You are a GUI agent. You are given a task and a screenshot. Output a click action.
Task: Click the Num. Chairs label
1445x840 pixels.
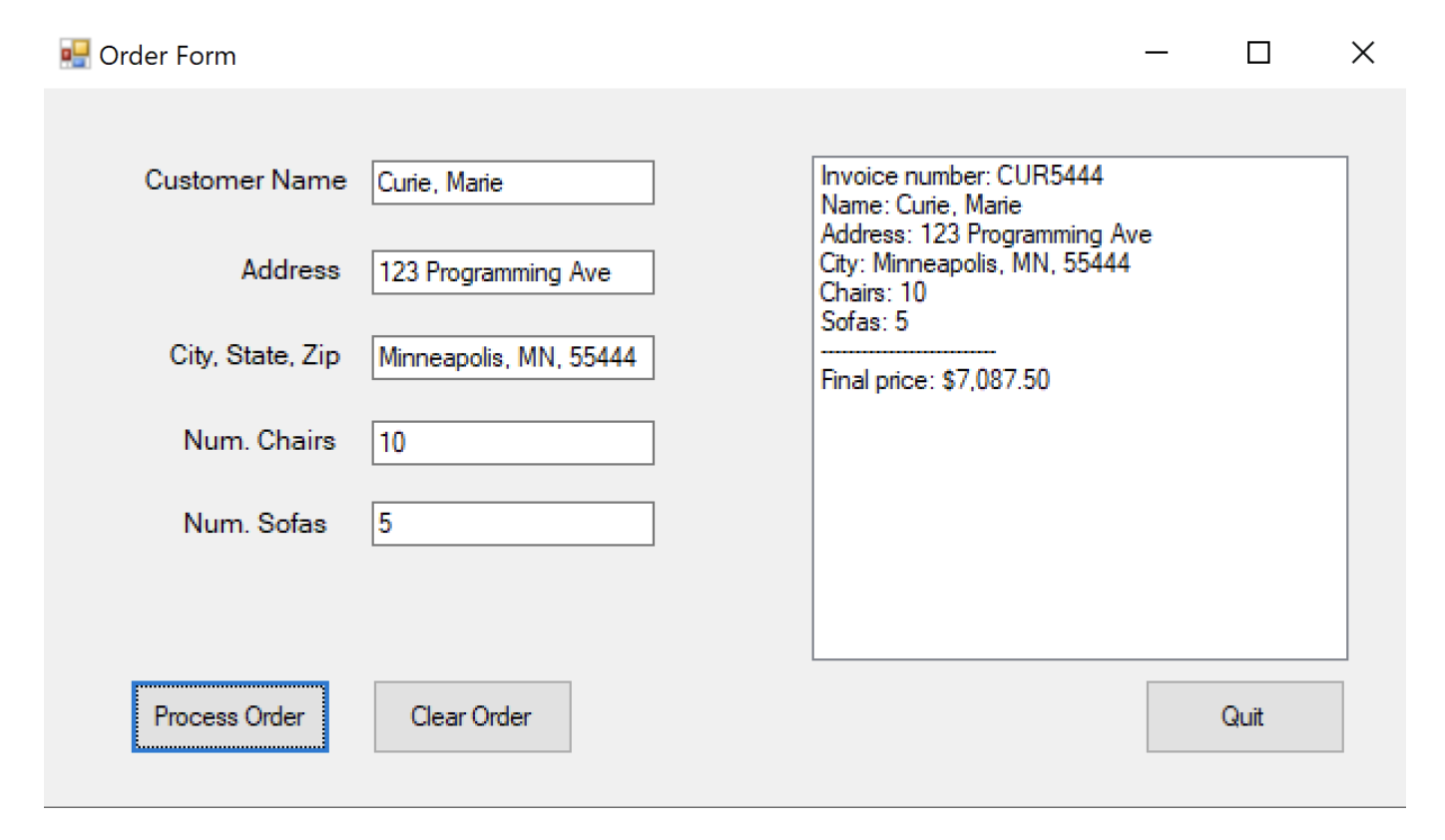pos(259,441)
